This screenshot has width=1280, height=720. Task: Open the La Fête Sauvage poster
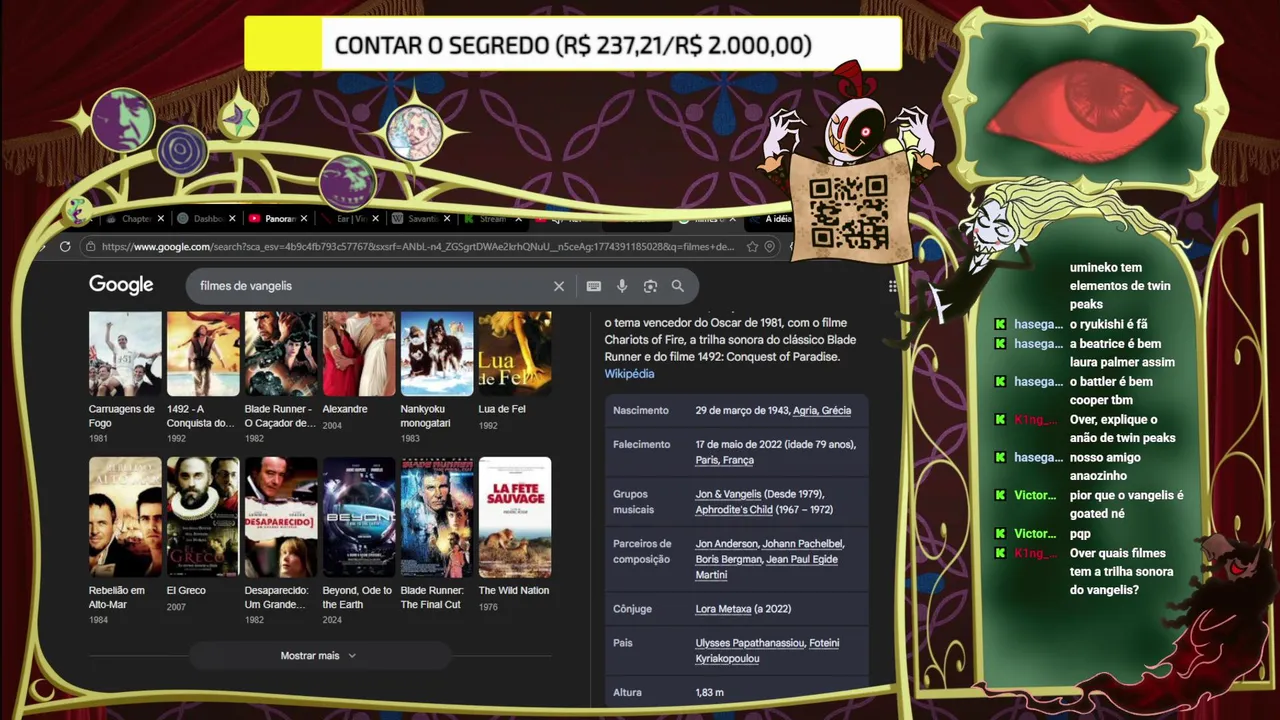tap(515, 517)
